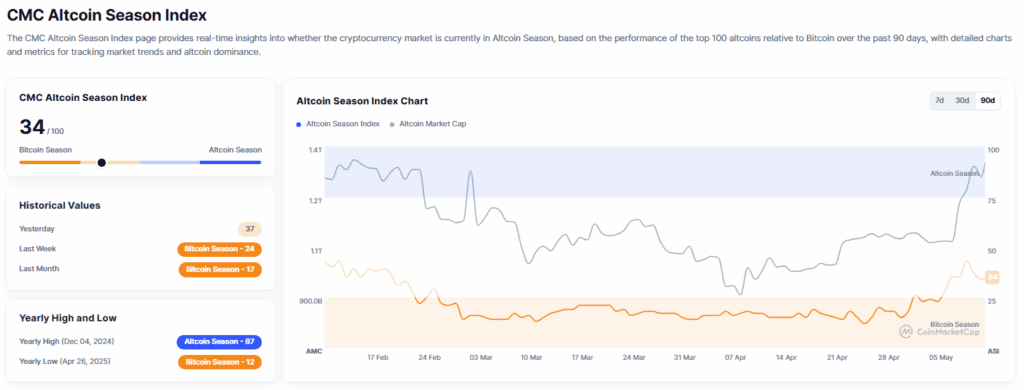This screenshot has width=1024, height=390.
Task: Click the CoinMarketCap watermark logo icon
Action: 905,332
